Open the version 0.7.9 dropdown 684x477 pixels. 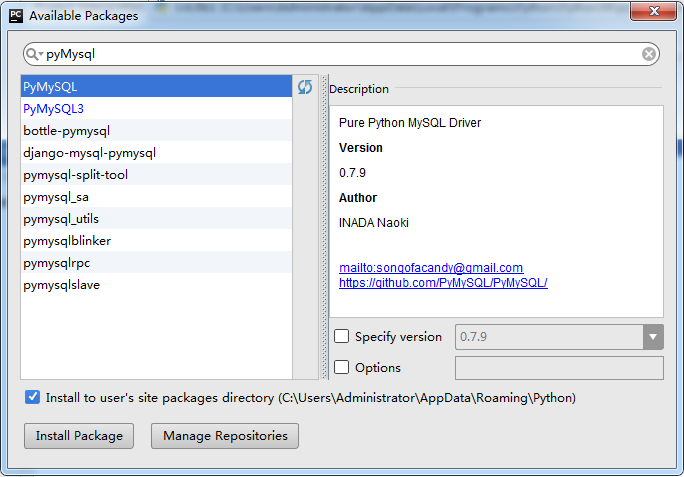coord(653,337)
